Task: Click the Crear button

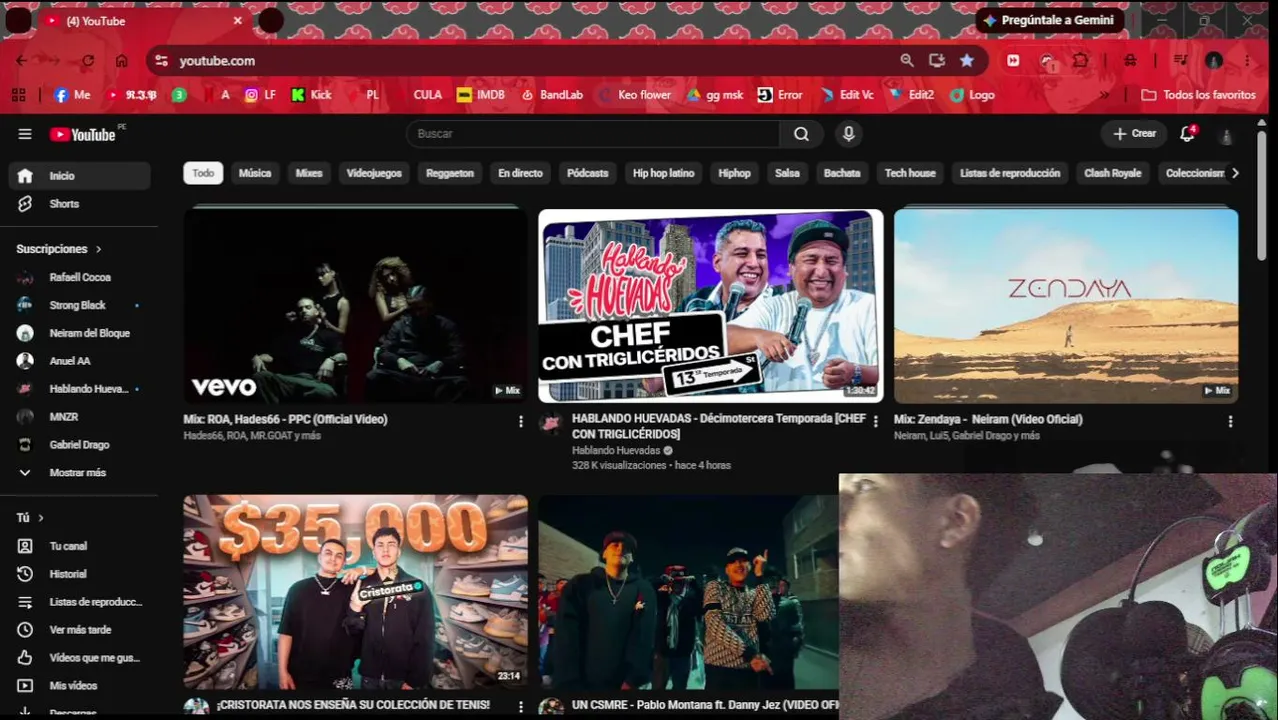Action: 1134,133
